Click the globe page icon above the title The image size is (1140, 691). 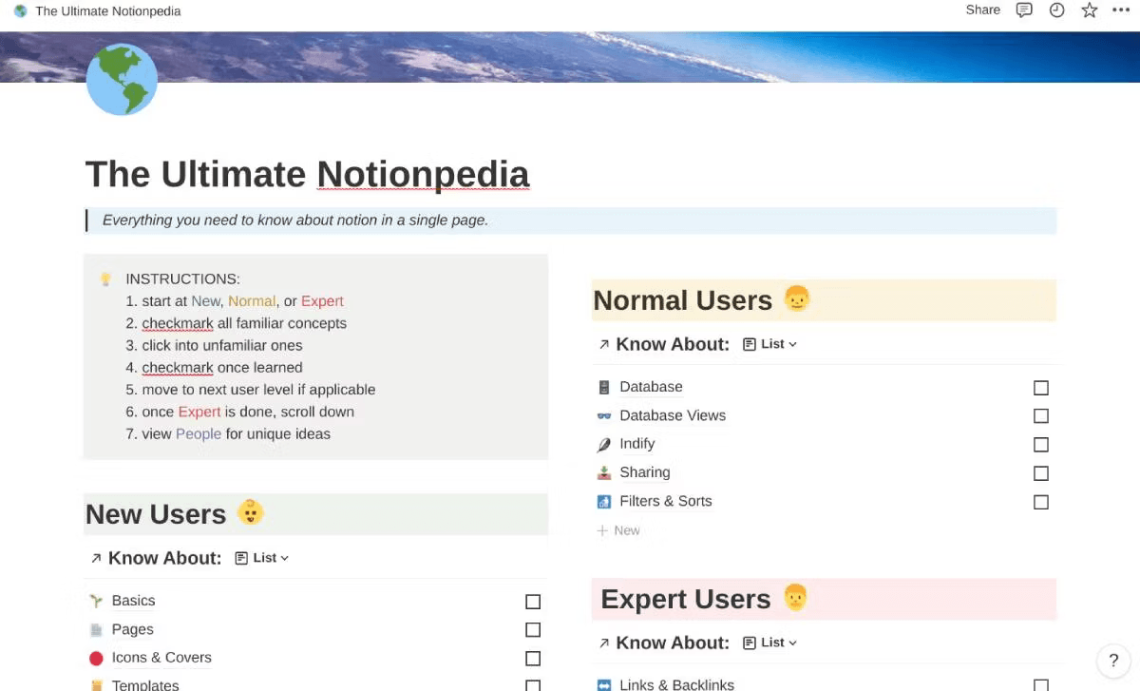pos(122,79)
